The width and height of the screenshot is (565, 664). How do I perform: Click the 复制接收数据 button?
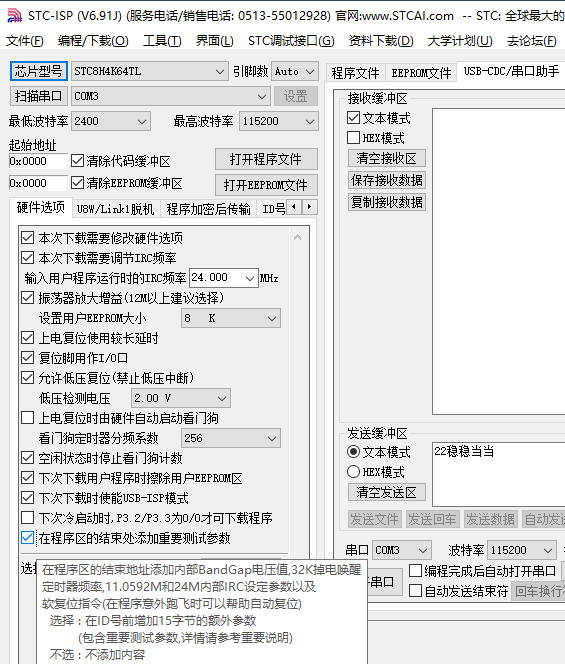tap(387, 202)
